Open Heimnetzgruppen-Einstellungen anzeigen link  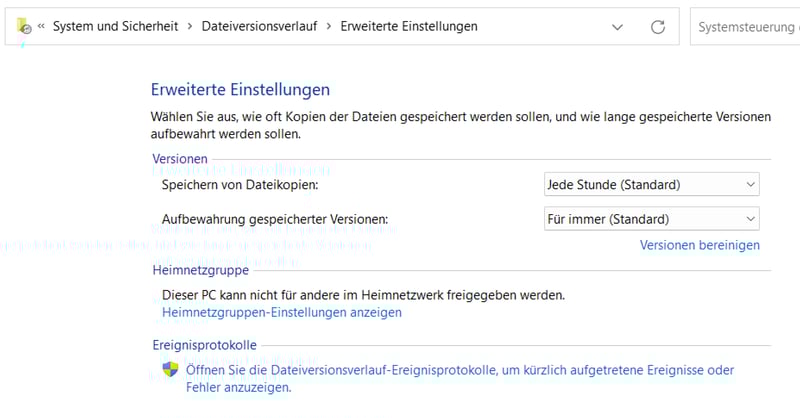click(281, 313)
